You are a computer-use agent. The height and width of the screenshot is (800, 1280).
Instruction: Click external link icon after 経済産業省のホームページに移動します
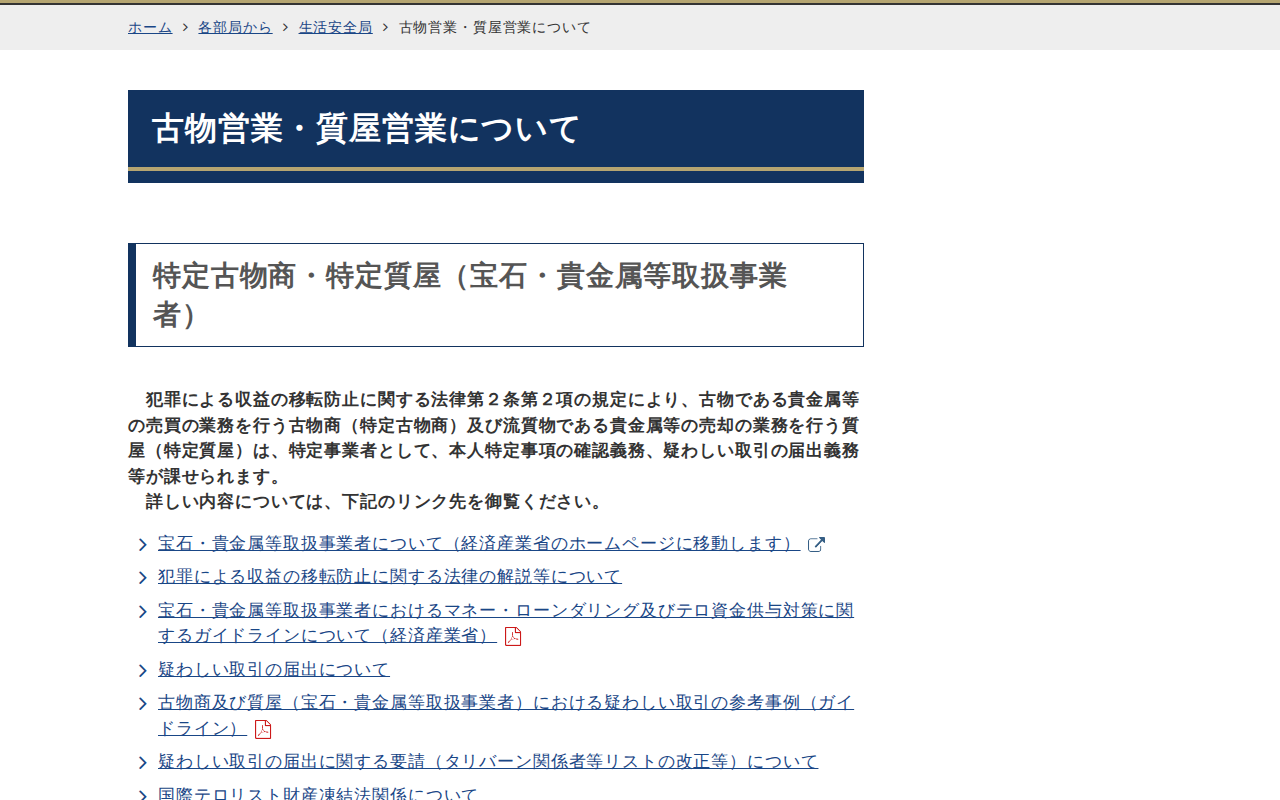point(816,544)
